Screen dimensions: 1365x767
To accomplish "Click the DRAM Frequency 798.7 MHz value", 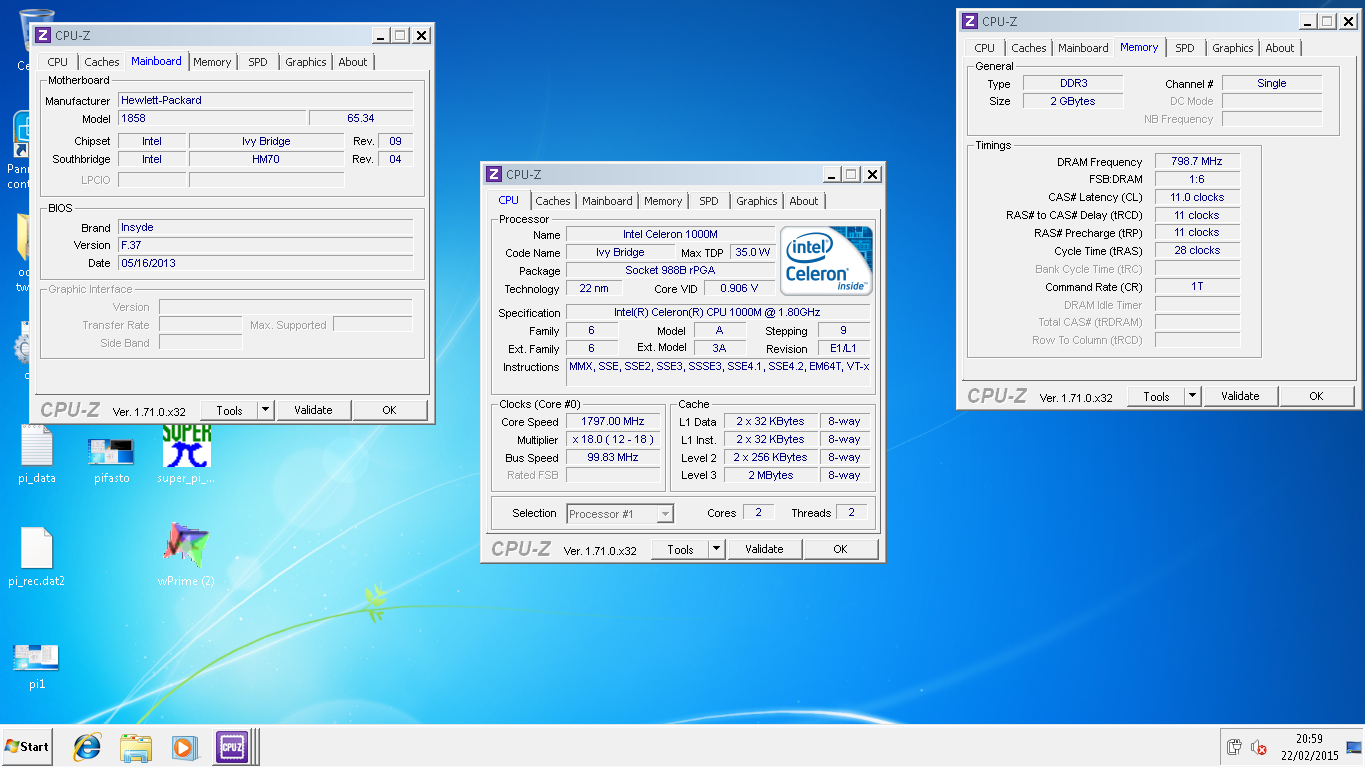I will click(x=1197, y=161).
